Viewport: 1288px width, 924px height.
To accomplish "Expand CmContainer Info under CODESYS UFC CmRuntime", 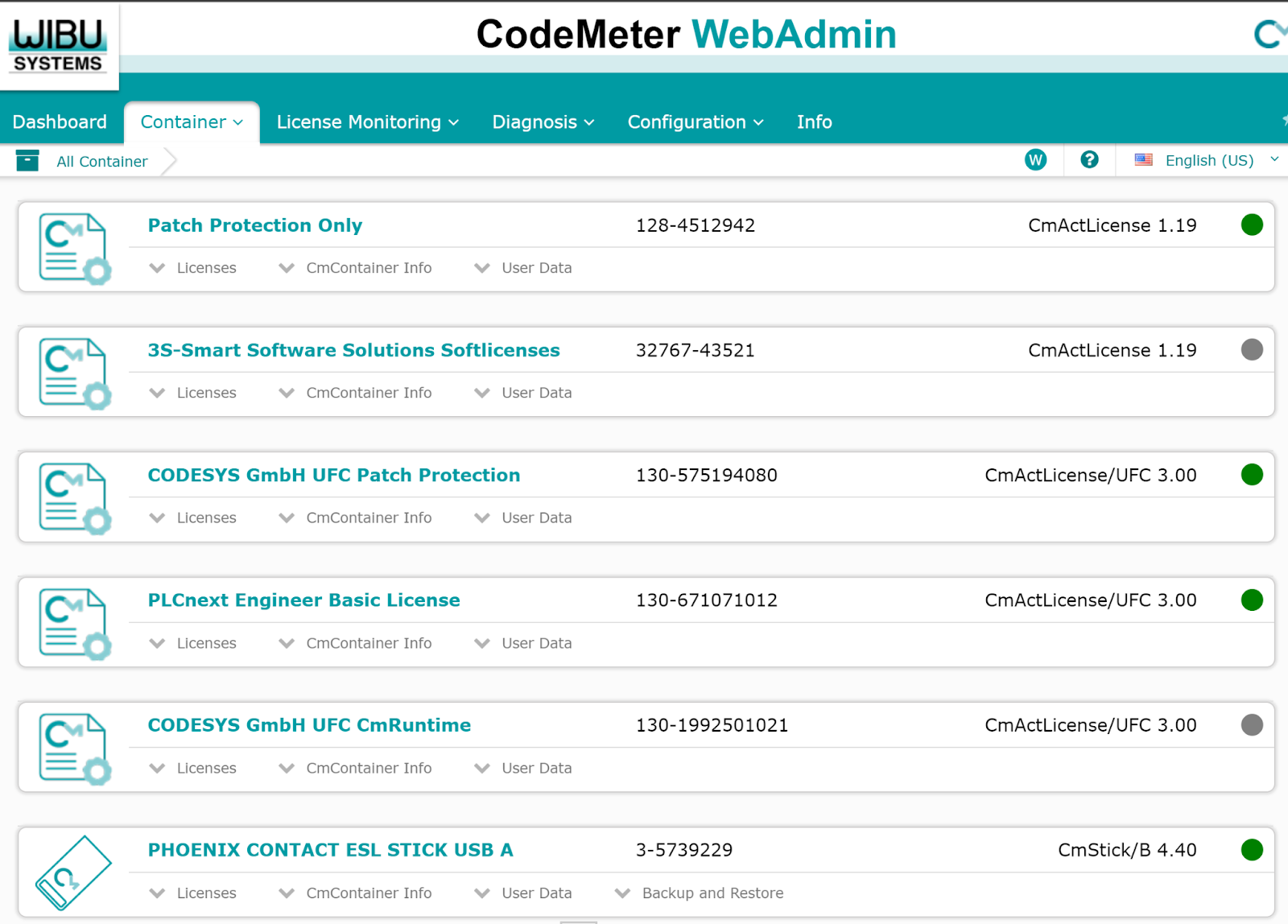I will (355, 768).
